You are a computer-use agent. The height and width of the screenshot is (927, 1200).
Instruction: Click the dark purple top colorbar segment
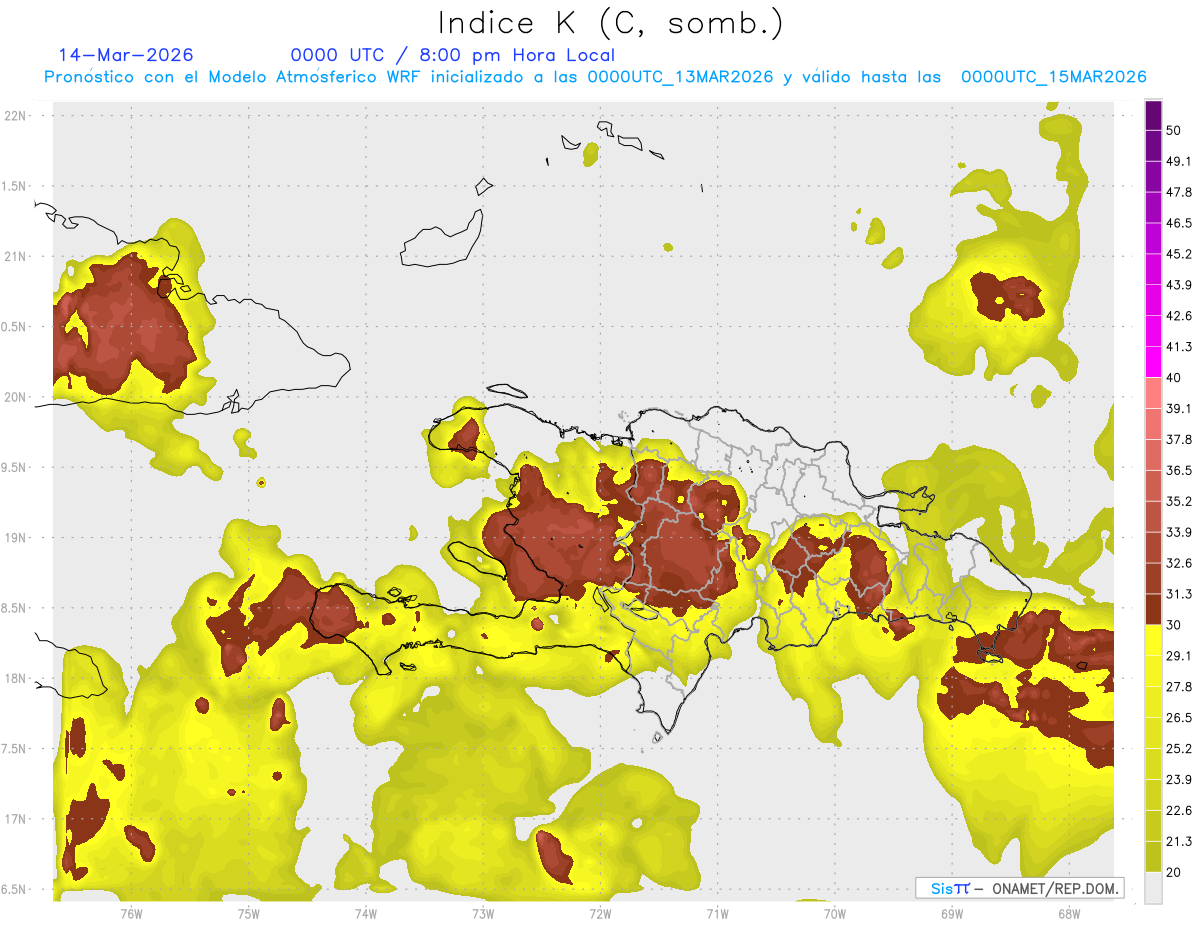[1153, 115]
